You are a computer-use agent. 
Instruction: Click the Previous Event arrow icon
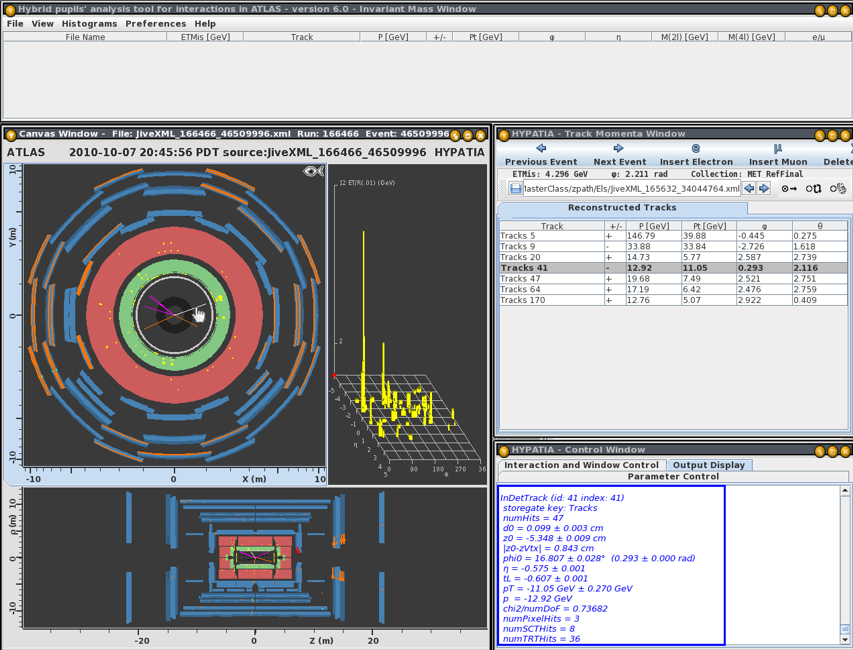pyautogui.click(x=541, y=149)
